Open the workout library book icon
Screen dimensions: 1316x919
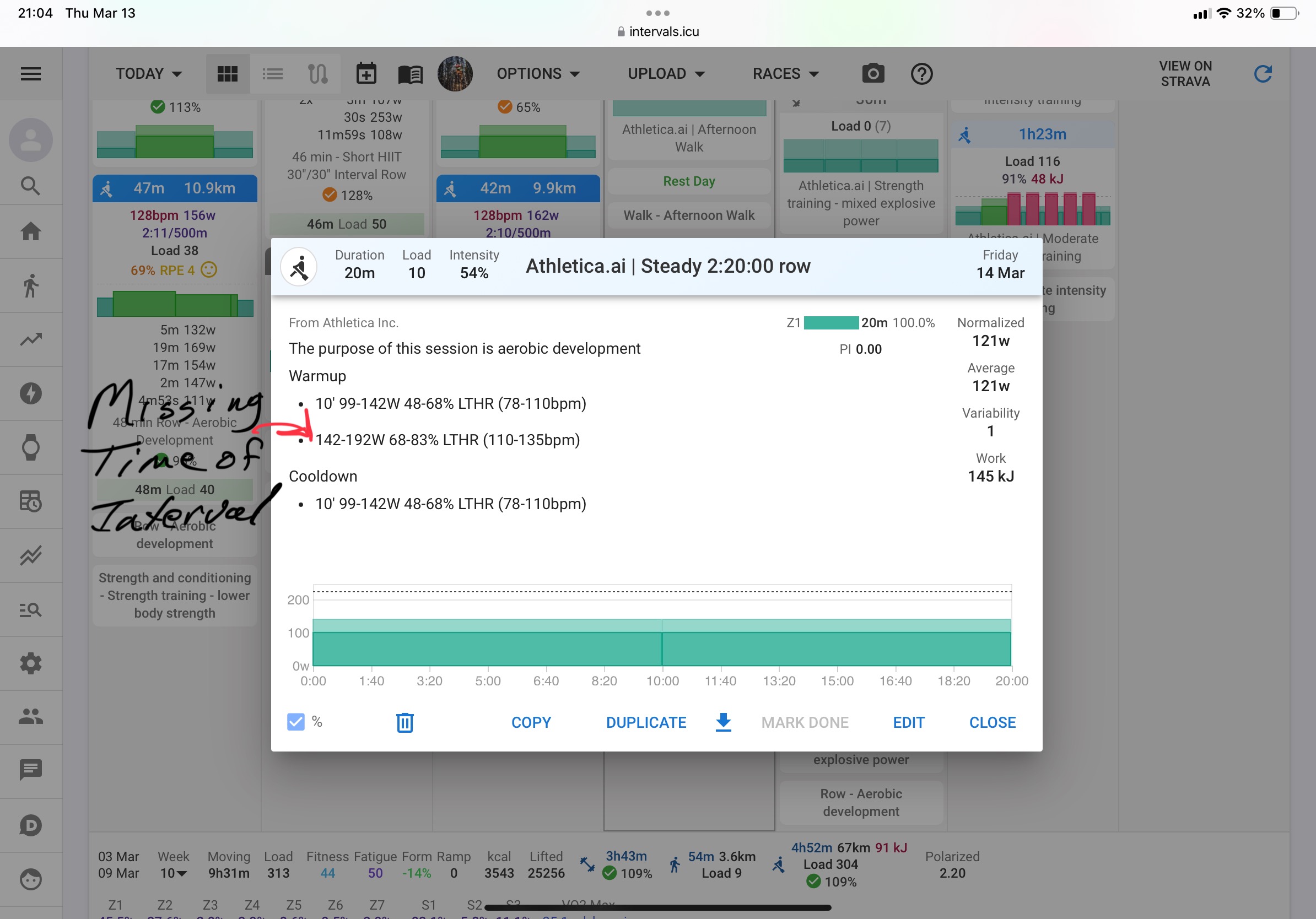411,74
